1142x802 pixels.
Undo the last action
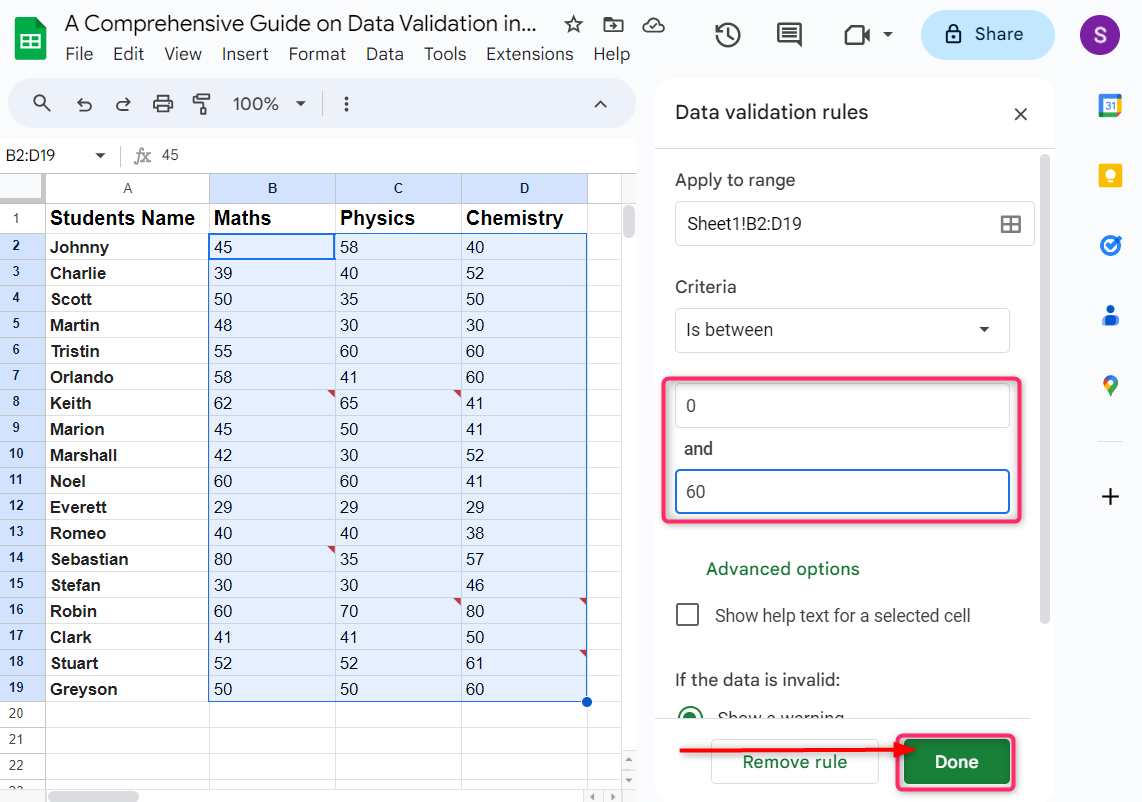(x=84, y=103)
